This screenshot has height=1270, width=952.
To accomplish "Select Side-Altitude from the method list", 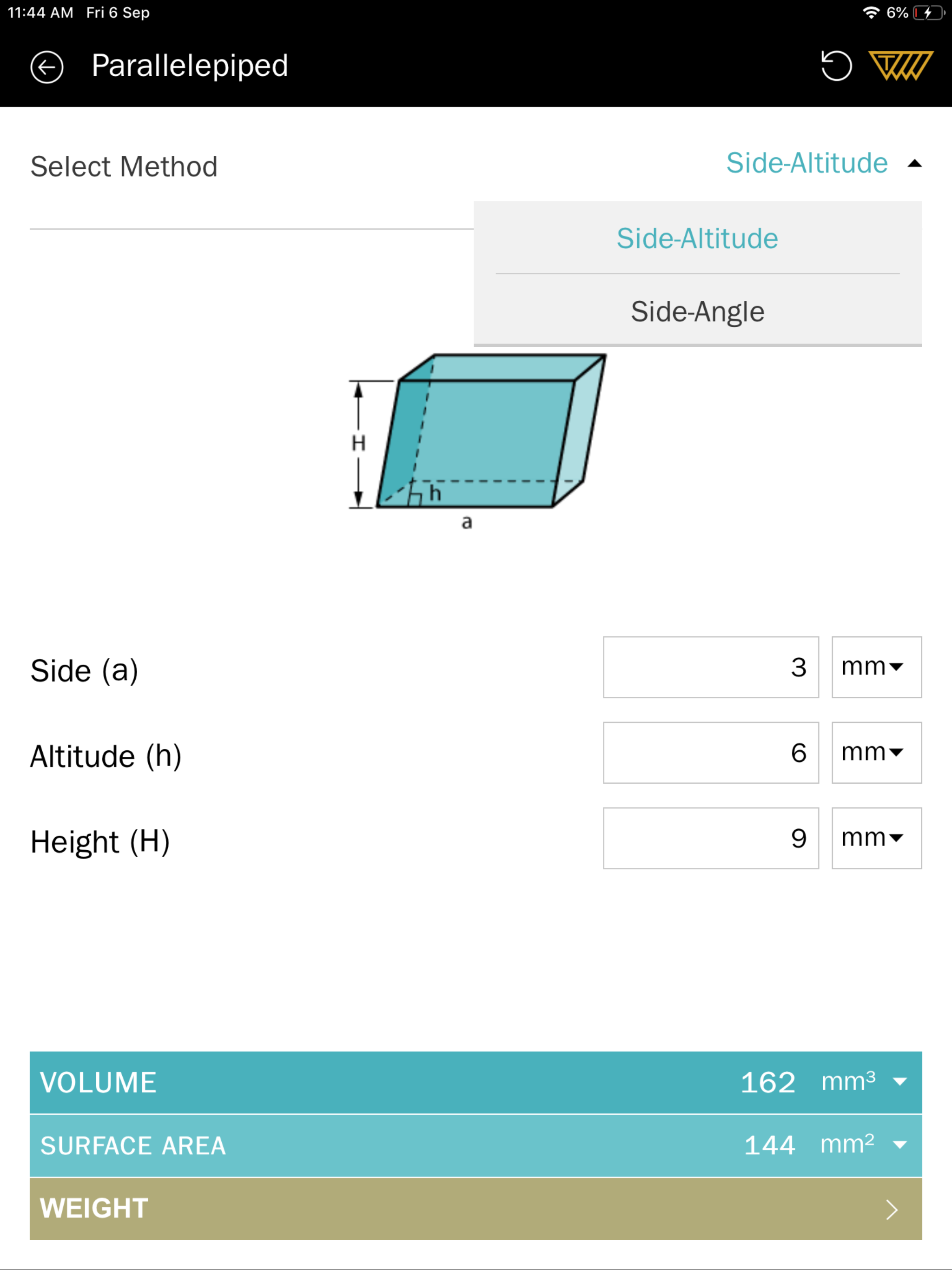I will tap(696, 238).
